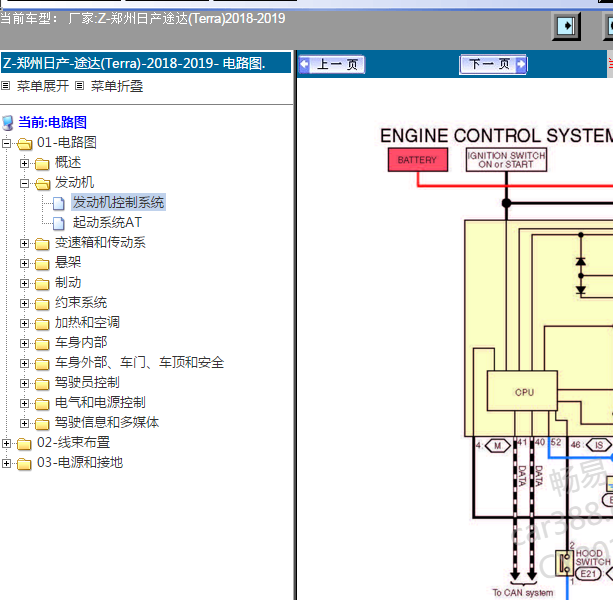Select the 车身内部 folder label
Viewport: 613px width, 600px height.
pyautogui.click(x=81, y=342)
